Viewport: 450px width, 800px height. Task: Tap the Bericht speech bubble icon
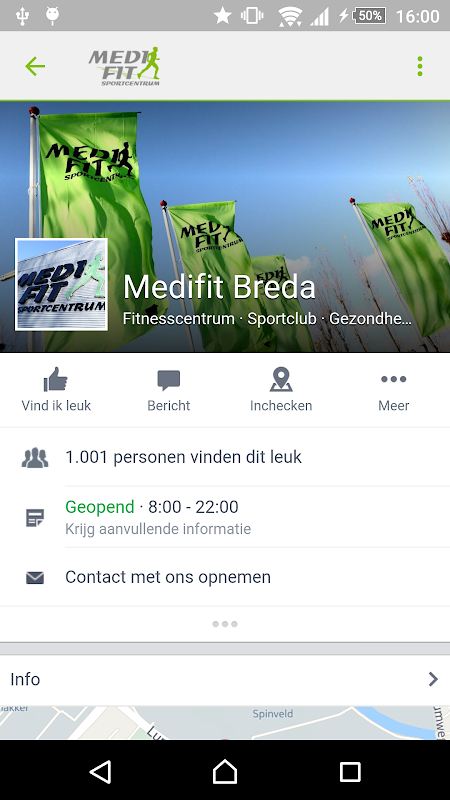(x=168, y=380)
